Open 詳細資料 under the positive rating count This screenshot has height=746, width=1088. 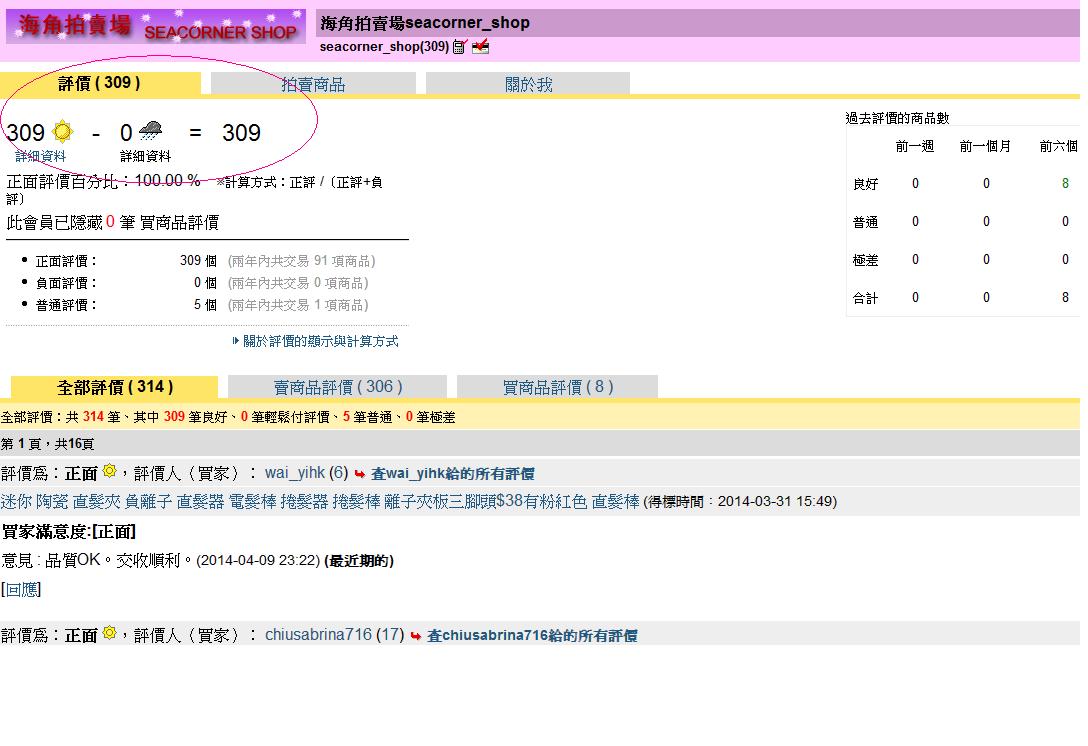pos(40,156)
